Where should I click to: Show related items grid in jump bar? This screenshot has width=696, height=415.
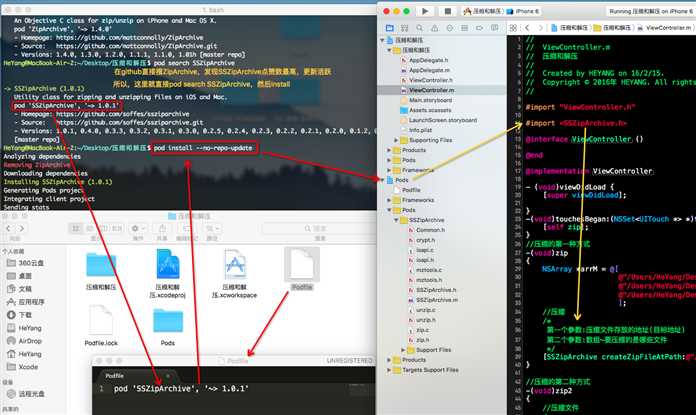[x=513, y=28]
